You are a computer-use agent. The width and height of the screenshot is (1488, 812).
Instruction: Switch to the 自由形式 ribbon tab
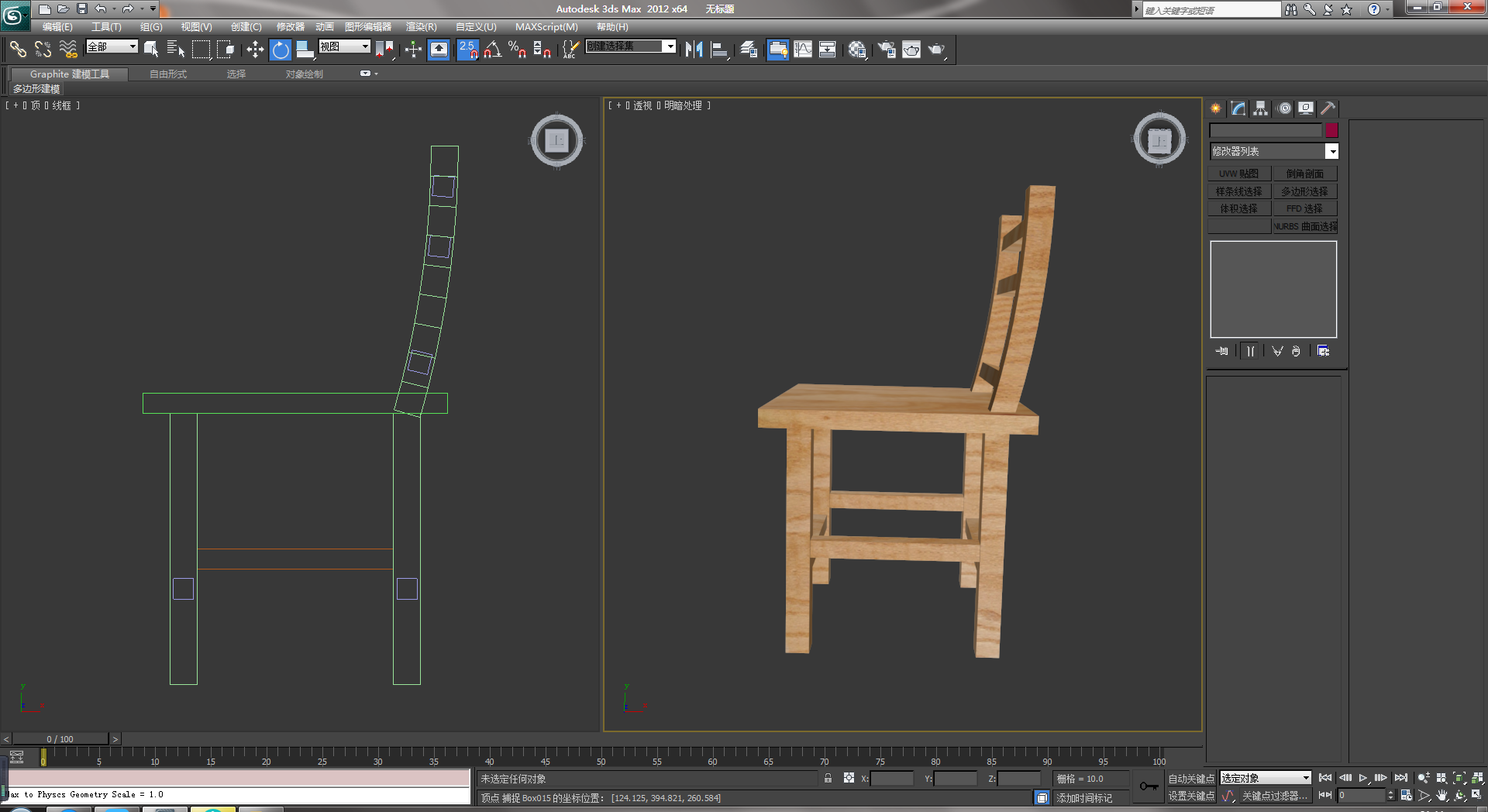click(168, 74)
